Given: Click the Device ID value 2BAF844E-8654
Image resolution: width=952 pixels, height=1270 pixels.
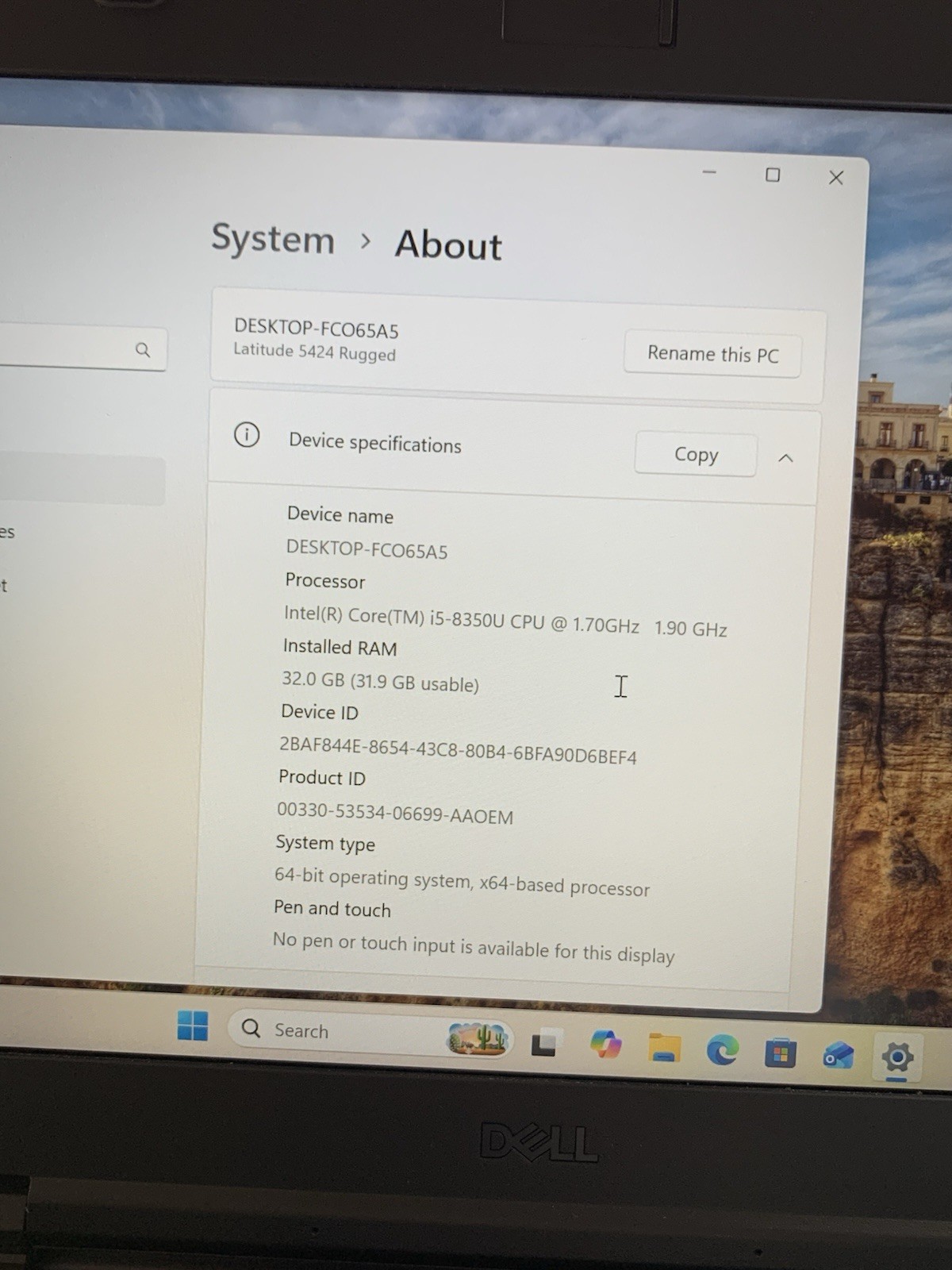Looking at the screenshot, I should click(458, 751).
